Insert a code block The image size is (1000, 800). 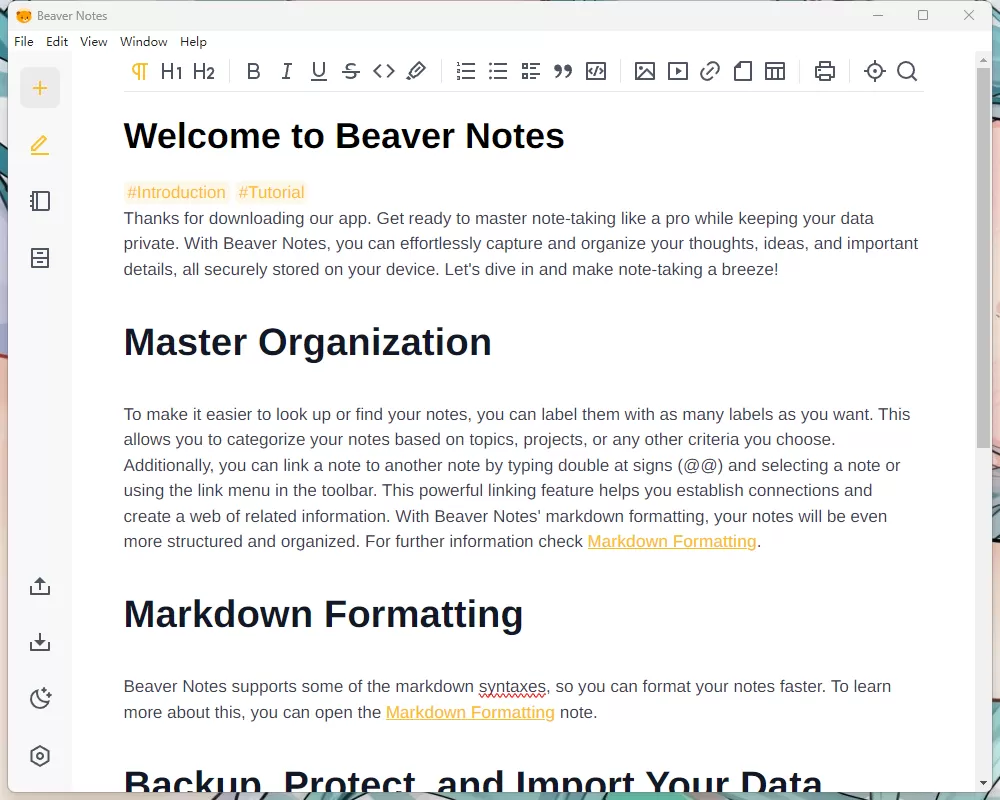pos(596,71)
